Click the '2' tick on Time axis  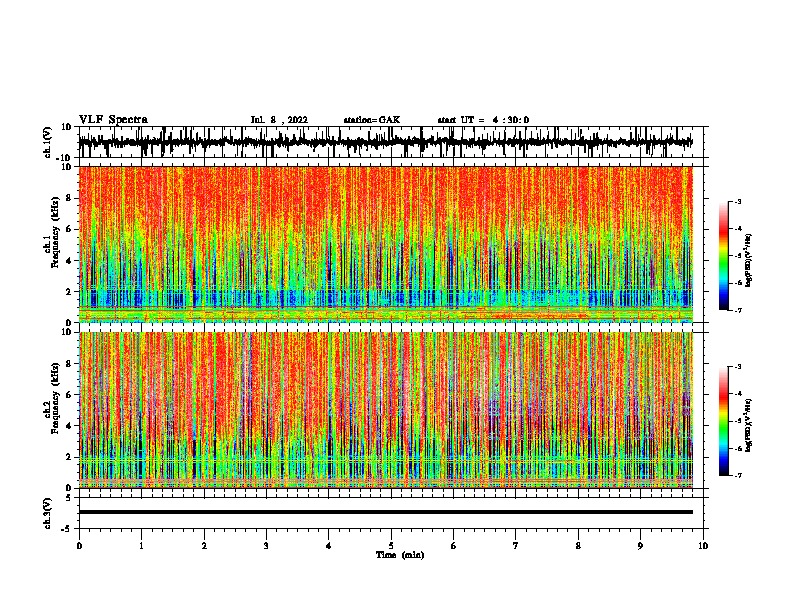tap(204, 546)
